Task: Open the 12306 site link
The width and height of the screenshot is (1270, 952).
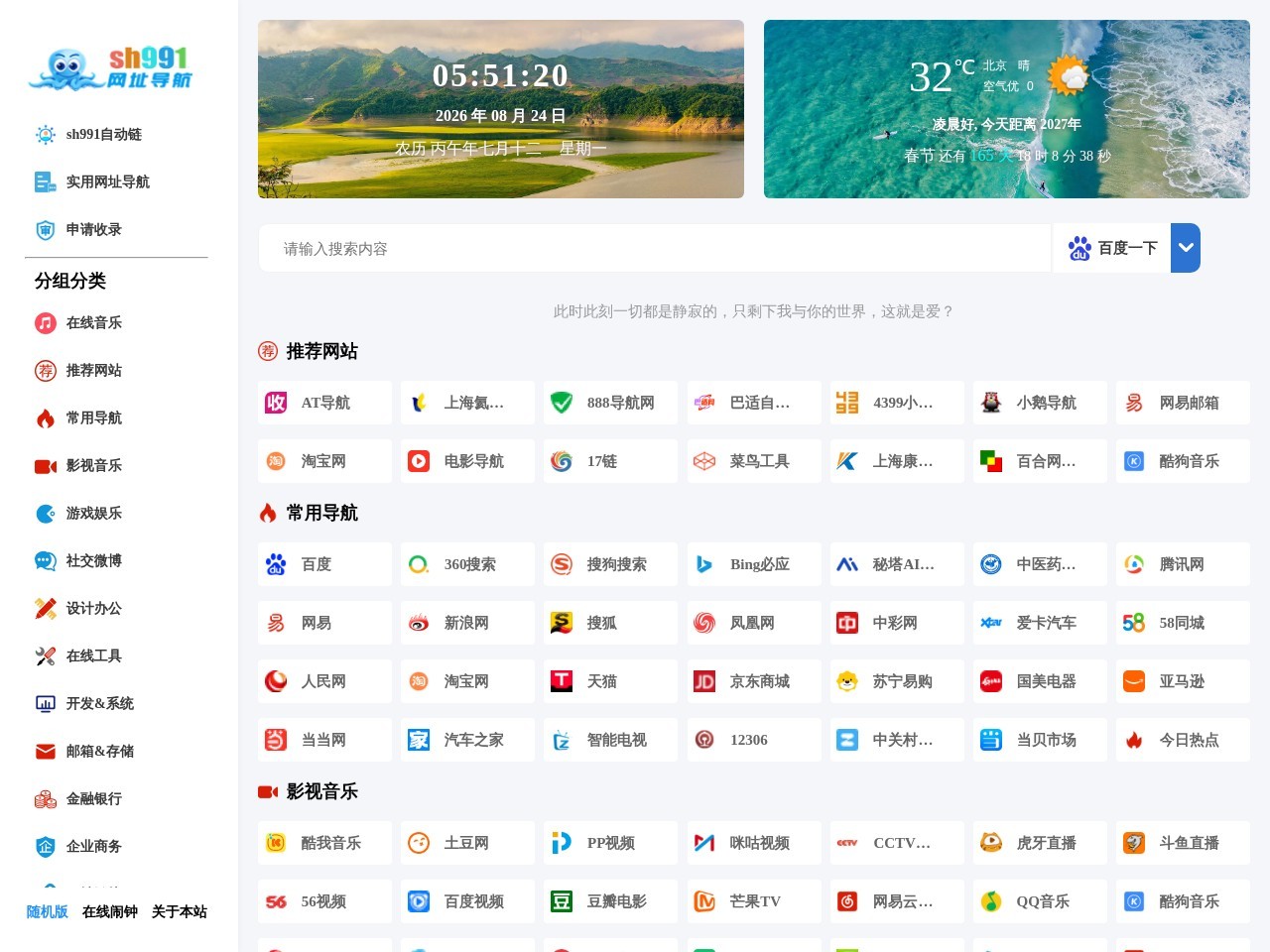Action: [754, 740]
